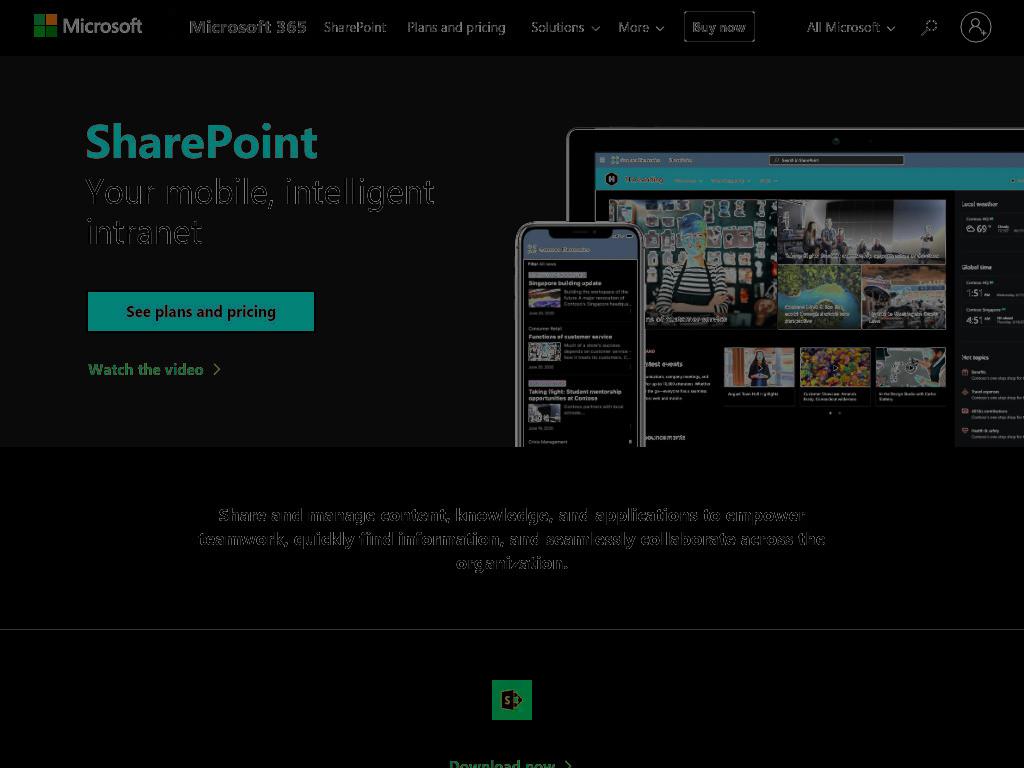Click the SharePoint hero heading

click(202, 142)
